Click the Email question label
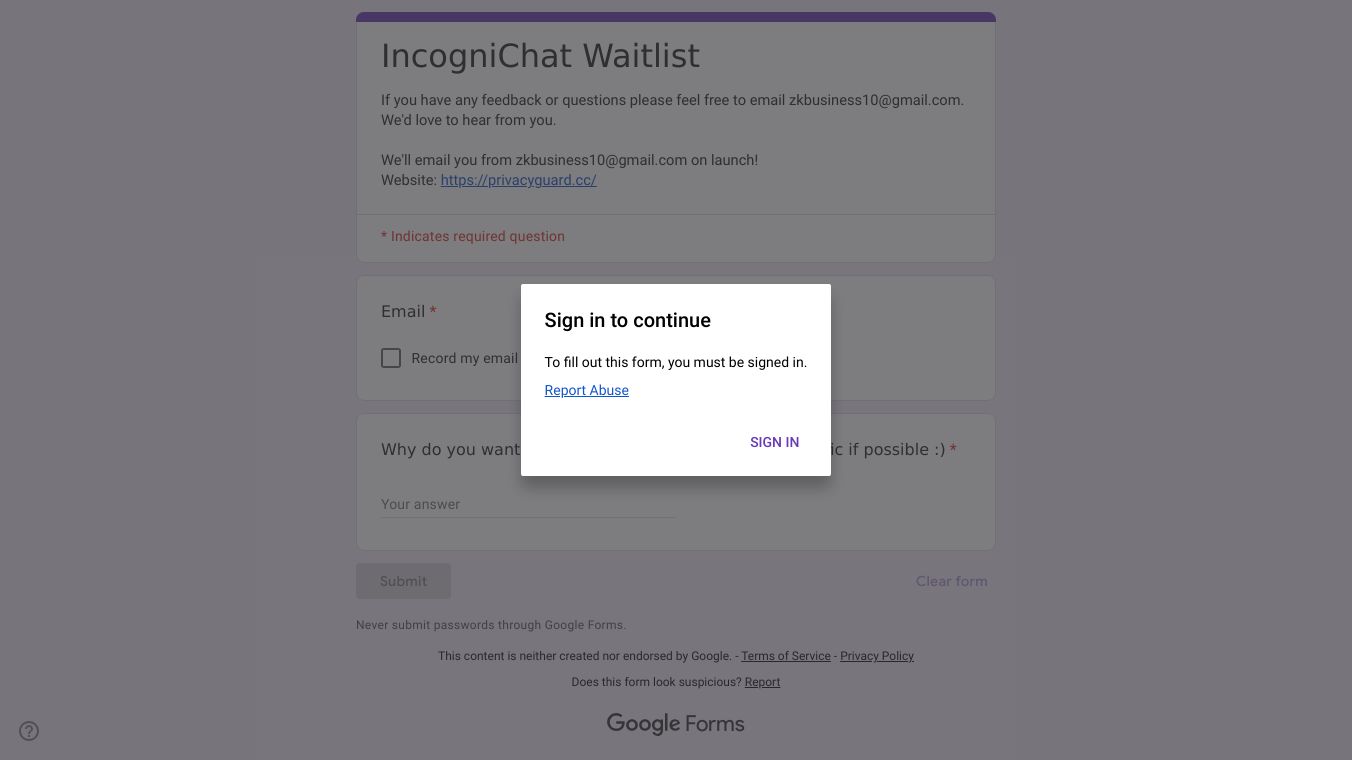This screenshot has height=760, width=1352. tap(403, 311)
